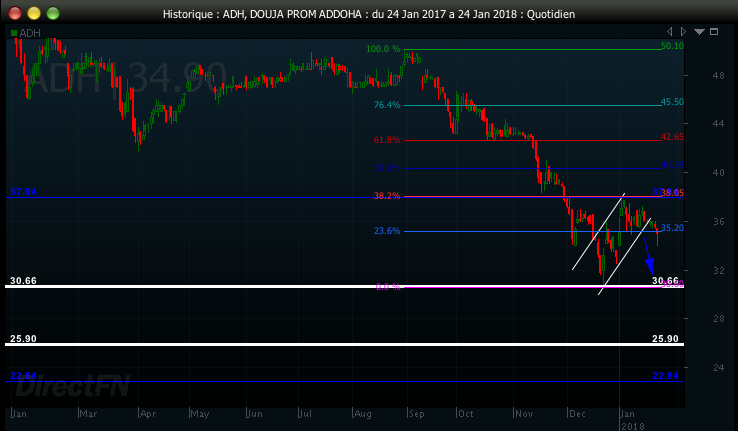
Task: Click the 23.6% Fibonacci level label
Action: (x=386, y=231)
